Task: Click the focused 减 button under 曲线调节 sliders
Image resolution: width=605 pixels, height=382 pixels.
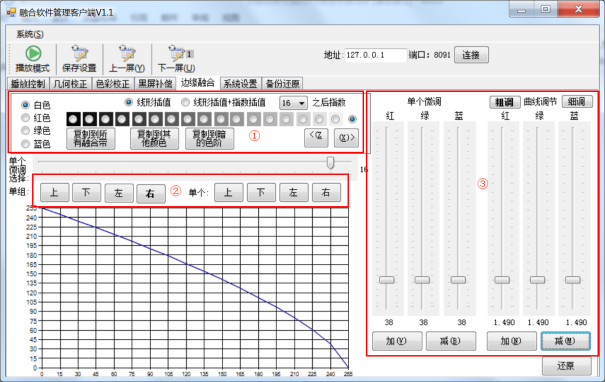Action: [x=566, y=341]
